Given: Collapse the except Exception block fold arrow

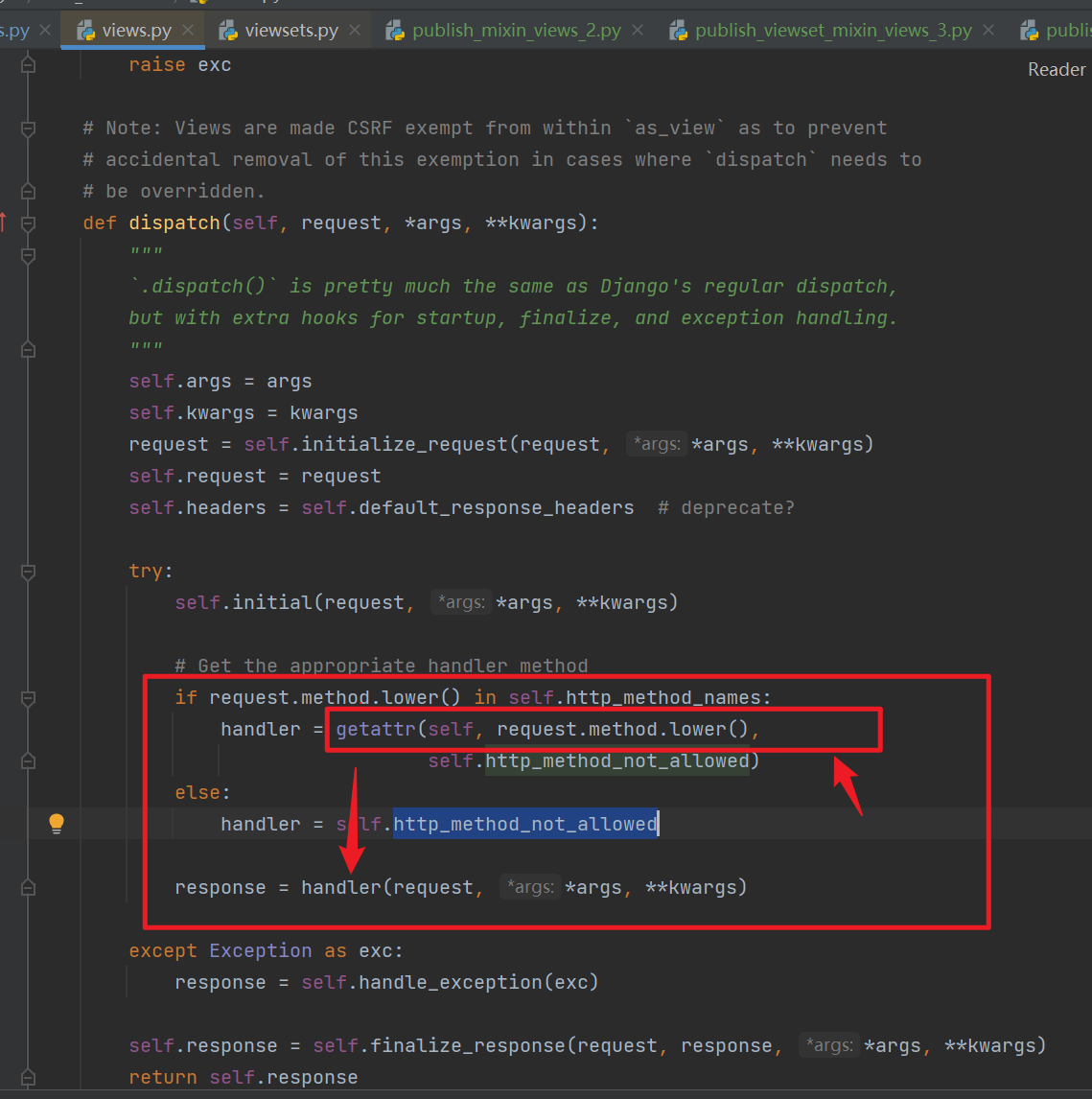Looking at the screenshot, I should point(28,949).
